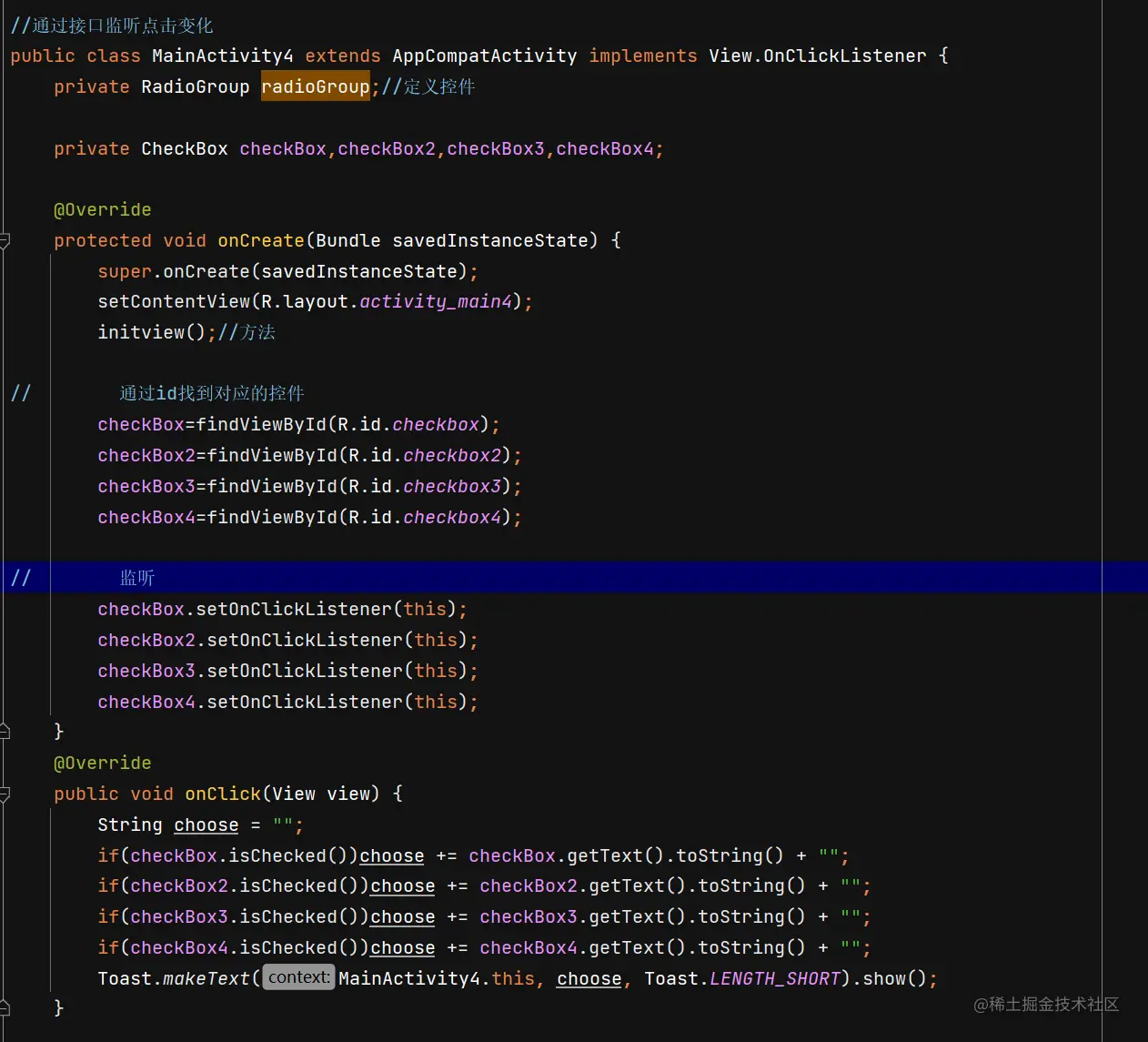Click the highlighted 监听 comment line
1148x1042 pixels.
[574, 578]
